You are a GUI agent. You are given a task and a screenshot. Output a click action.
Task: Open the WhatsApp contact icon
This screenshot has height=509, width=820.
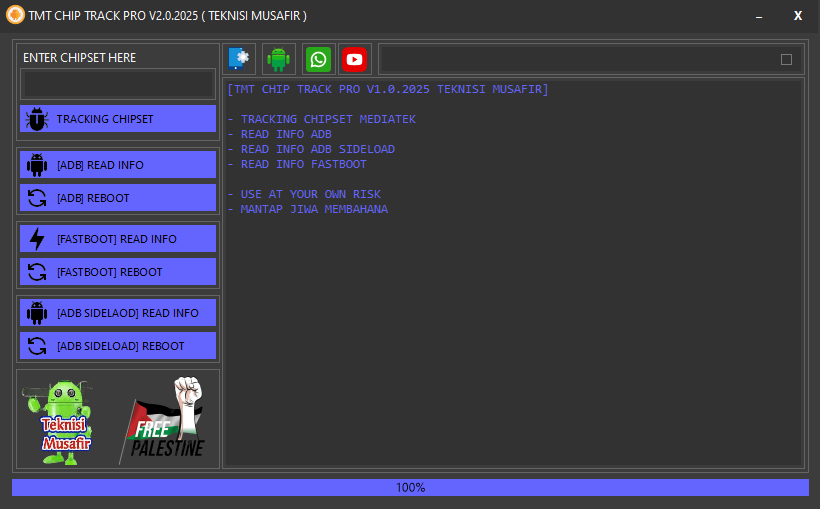[x=318, y=59]
